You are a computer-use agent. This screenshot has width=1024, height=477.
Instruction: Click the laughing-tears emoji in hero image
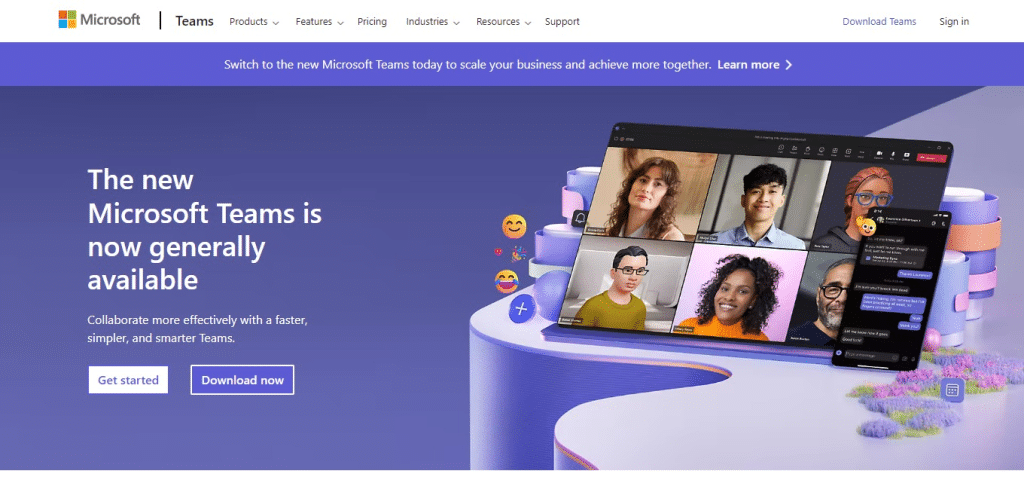point(507,281)
